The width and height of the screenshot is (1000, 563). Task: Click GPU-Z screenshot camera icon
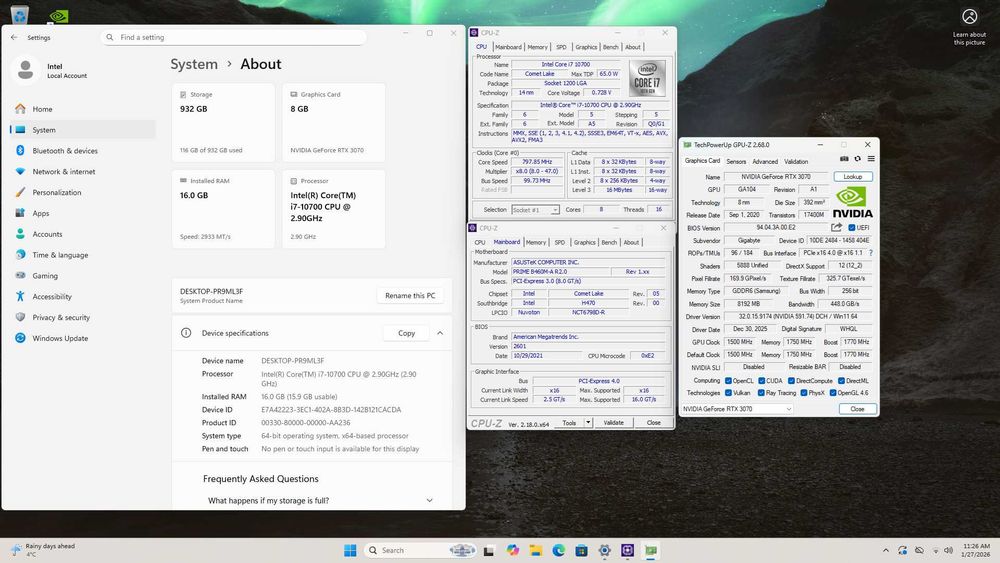[x=844, y=159]
